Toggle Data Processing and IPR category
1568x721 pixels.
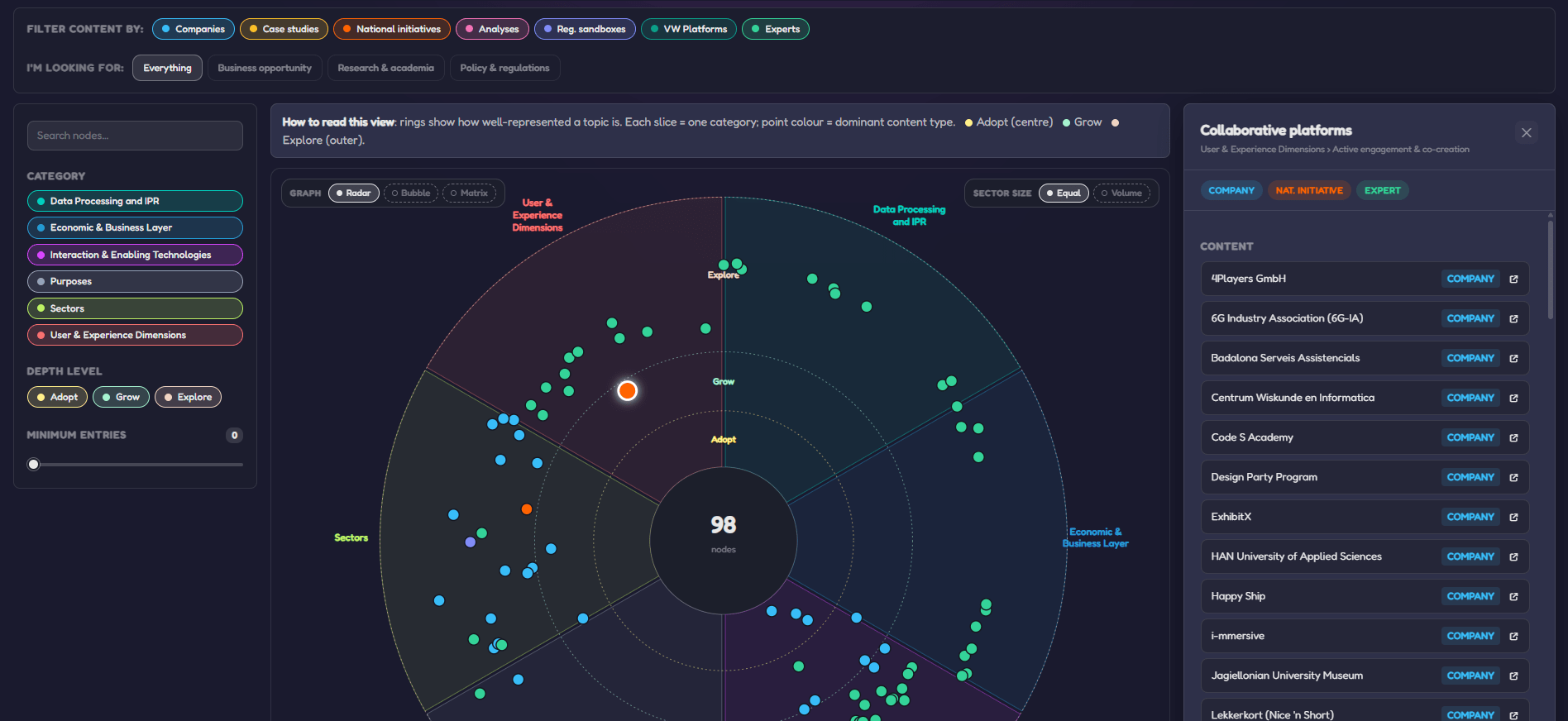coord(135,201)
